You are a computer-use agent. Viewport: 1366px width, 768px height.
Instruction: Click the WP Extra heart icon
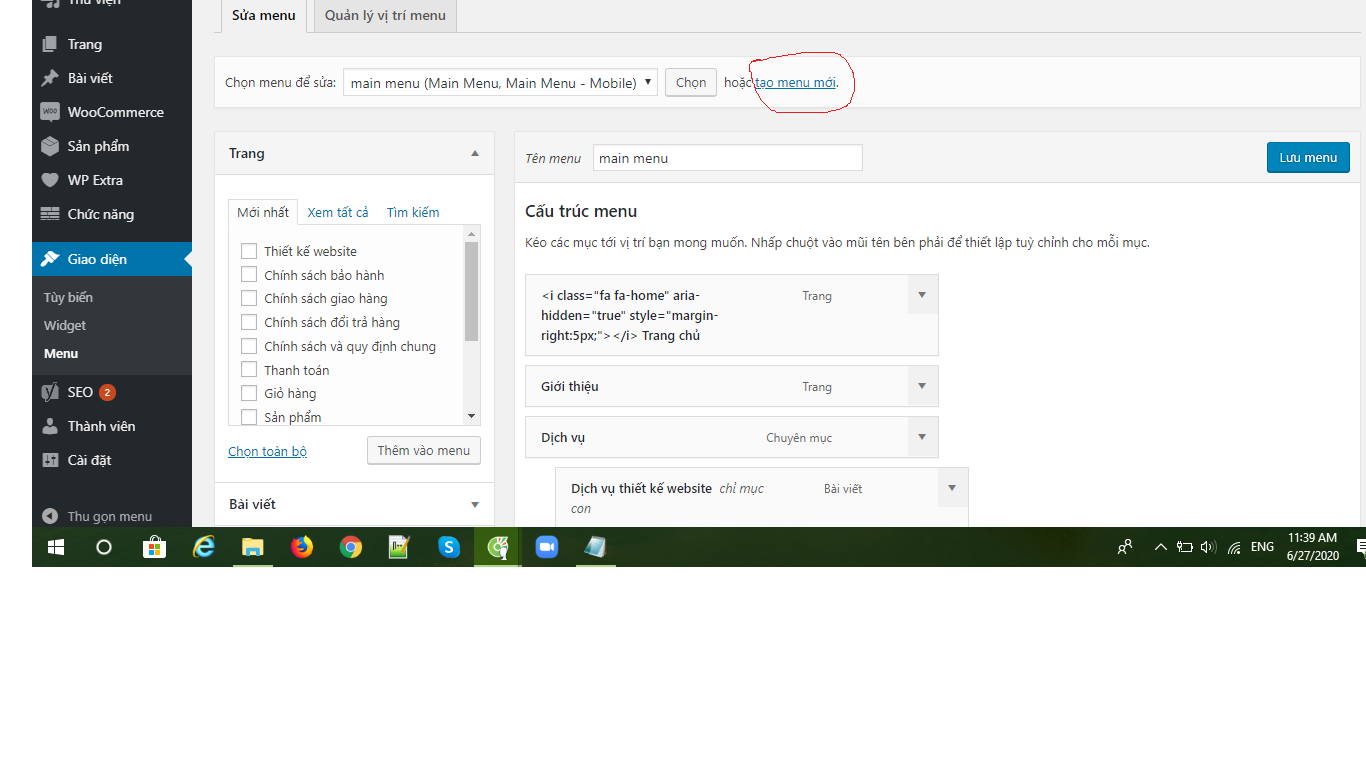(50, 180)
